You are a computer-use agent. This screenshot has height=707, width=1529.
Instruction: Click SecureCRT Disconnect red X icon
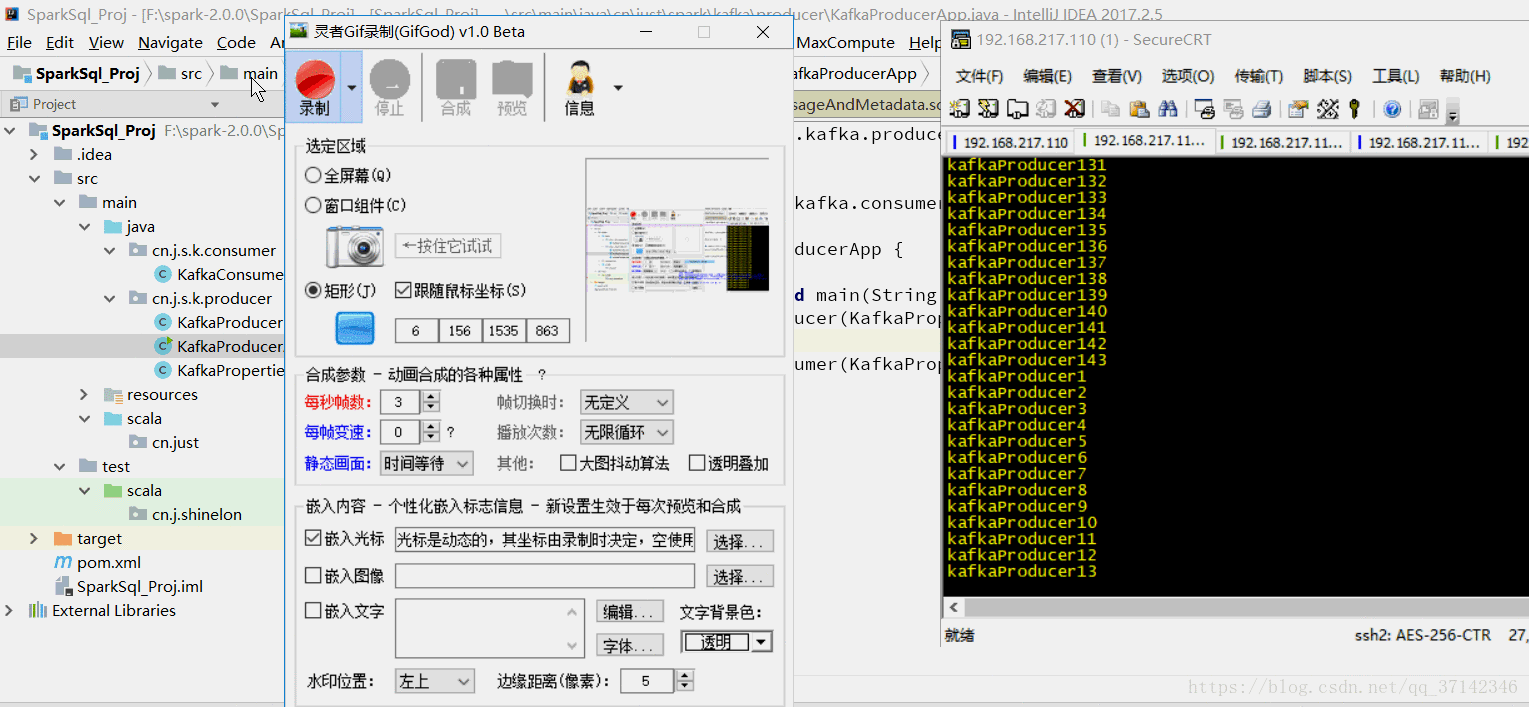pos(1075,109)
